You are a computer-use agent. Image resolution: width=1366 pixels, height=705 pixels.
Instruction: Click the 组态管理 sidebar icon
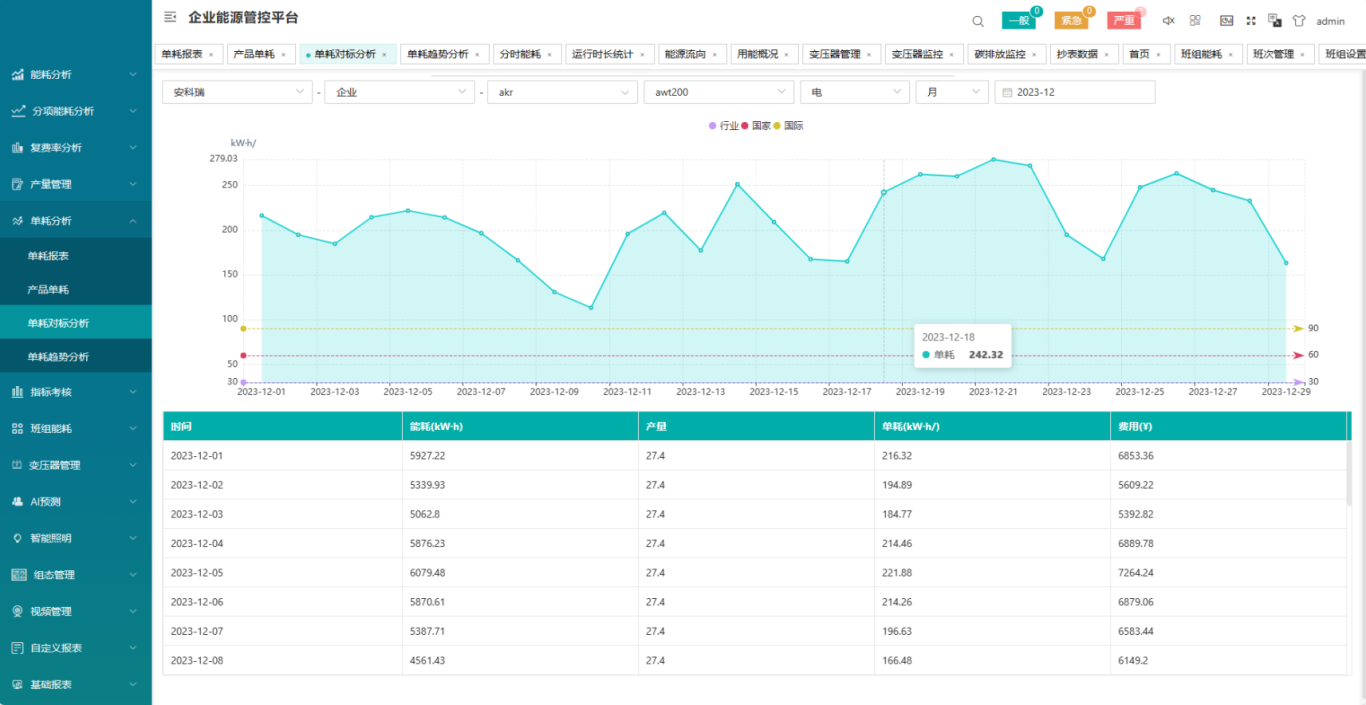tap(17, 575)
